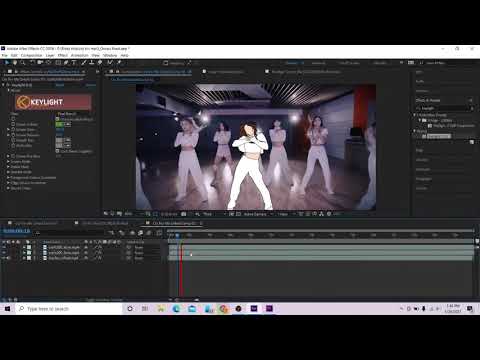Toggle the Lock Biases Together checkbox
The width and height of the screenshot is (480, 360).
point(57,151)
